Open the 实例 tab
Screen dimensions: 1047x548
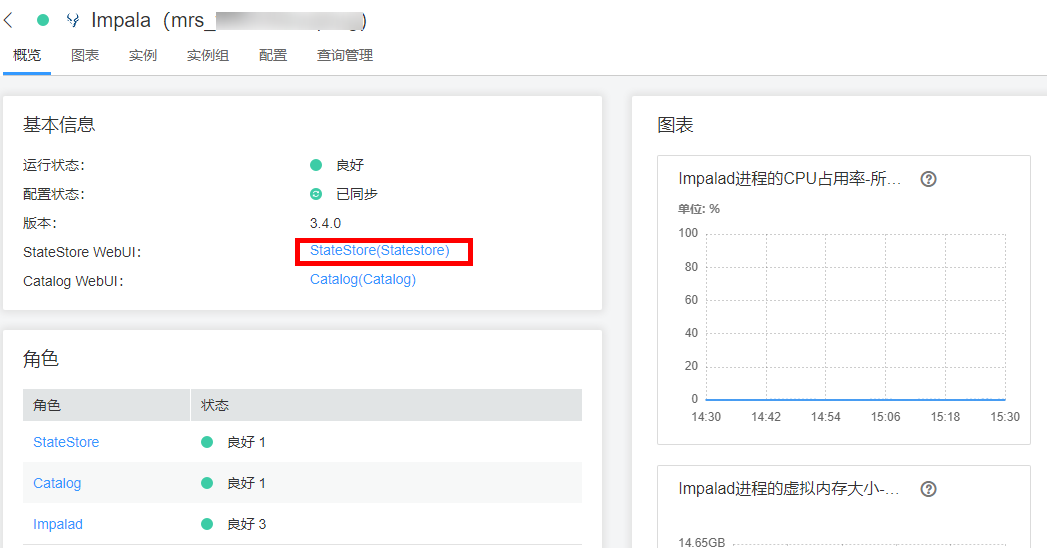143,55
